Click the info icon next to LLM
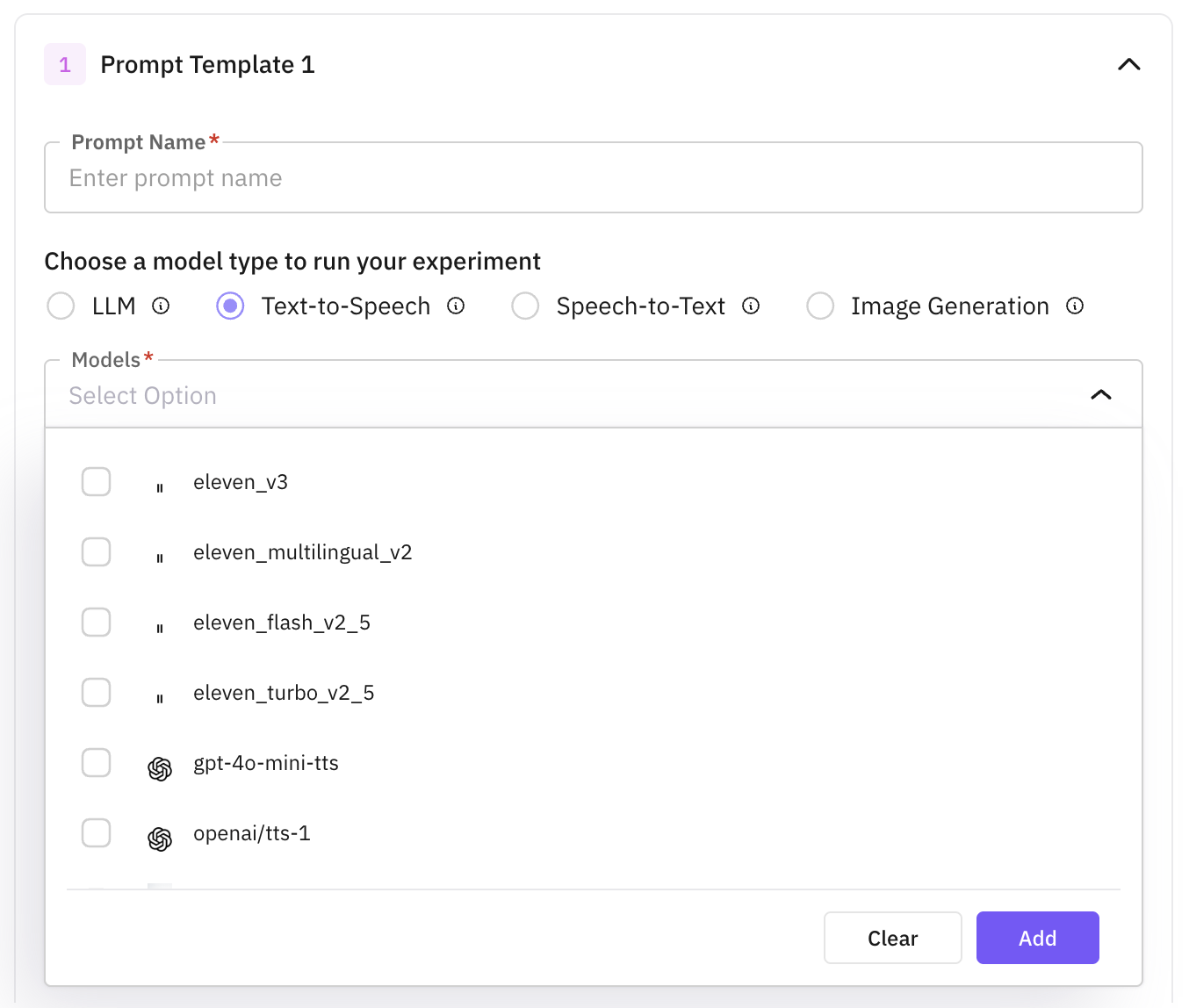 tap(161, 306)
